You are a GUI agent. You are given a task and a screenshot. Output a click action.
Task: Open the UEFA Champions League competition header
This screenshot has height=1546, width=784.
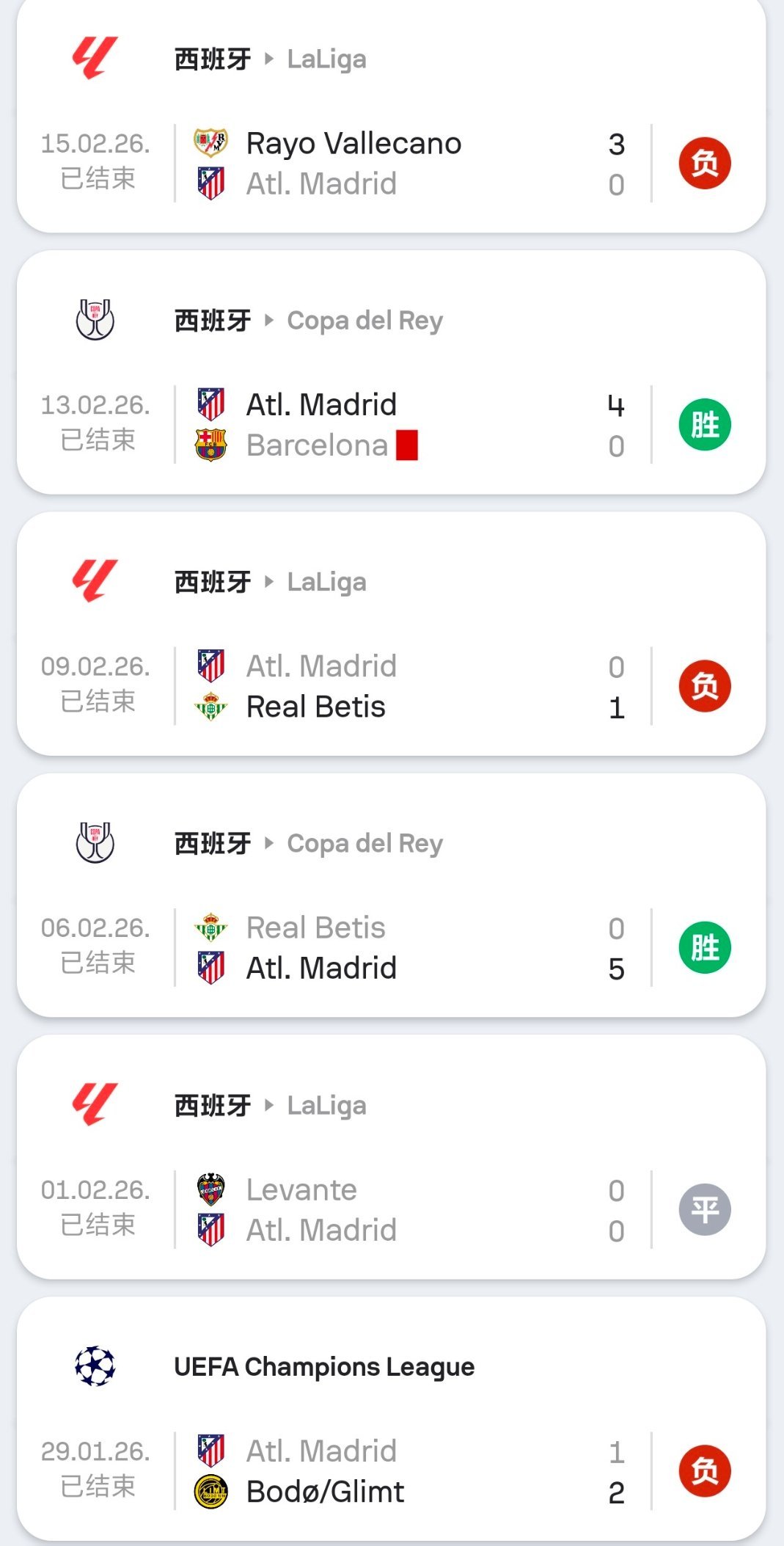(324, 1367)
